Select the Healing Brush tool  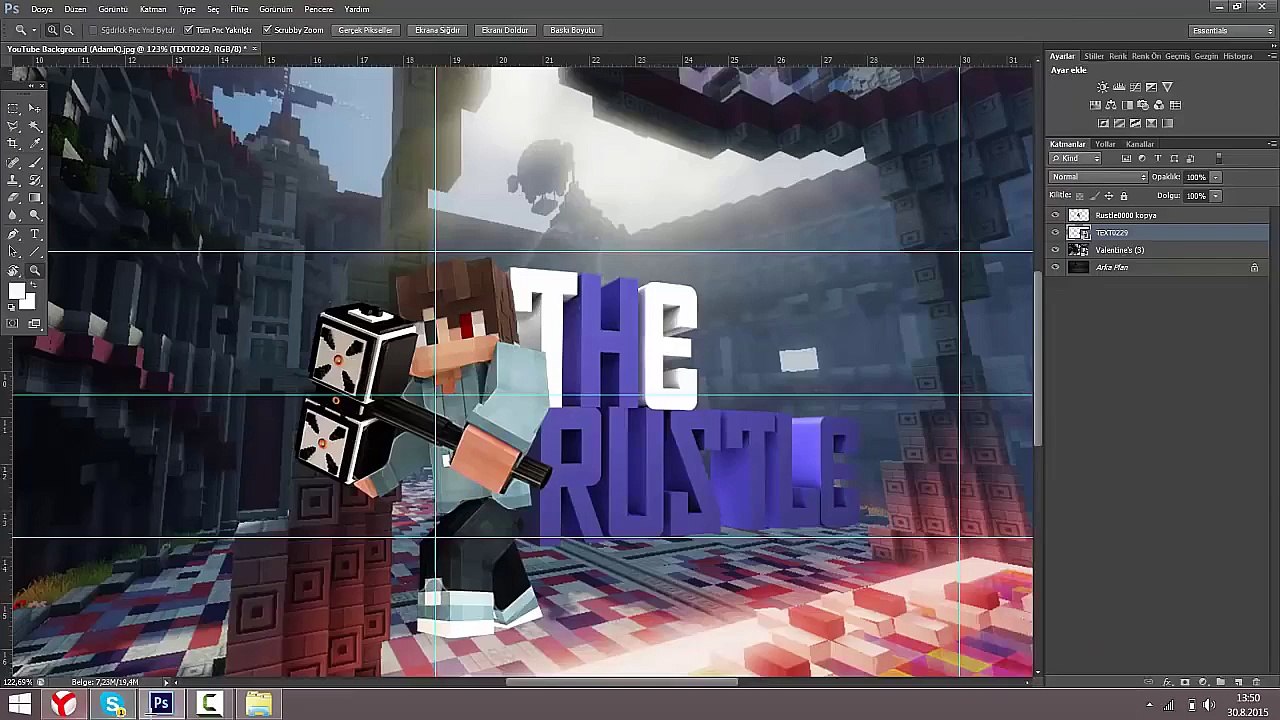point(13,162)
